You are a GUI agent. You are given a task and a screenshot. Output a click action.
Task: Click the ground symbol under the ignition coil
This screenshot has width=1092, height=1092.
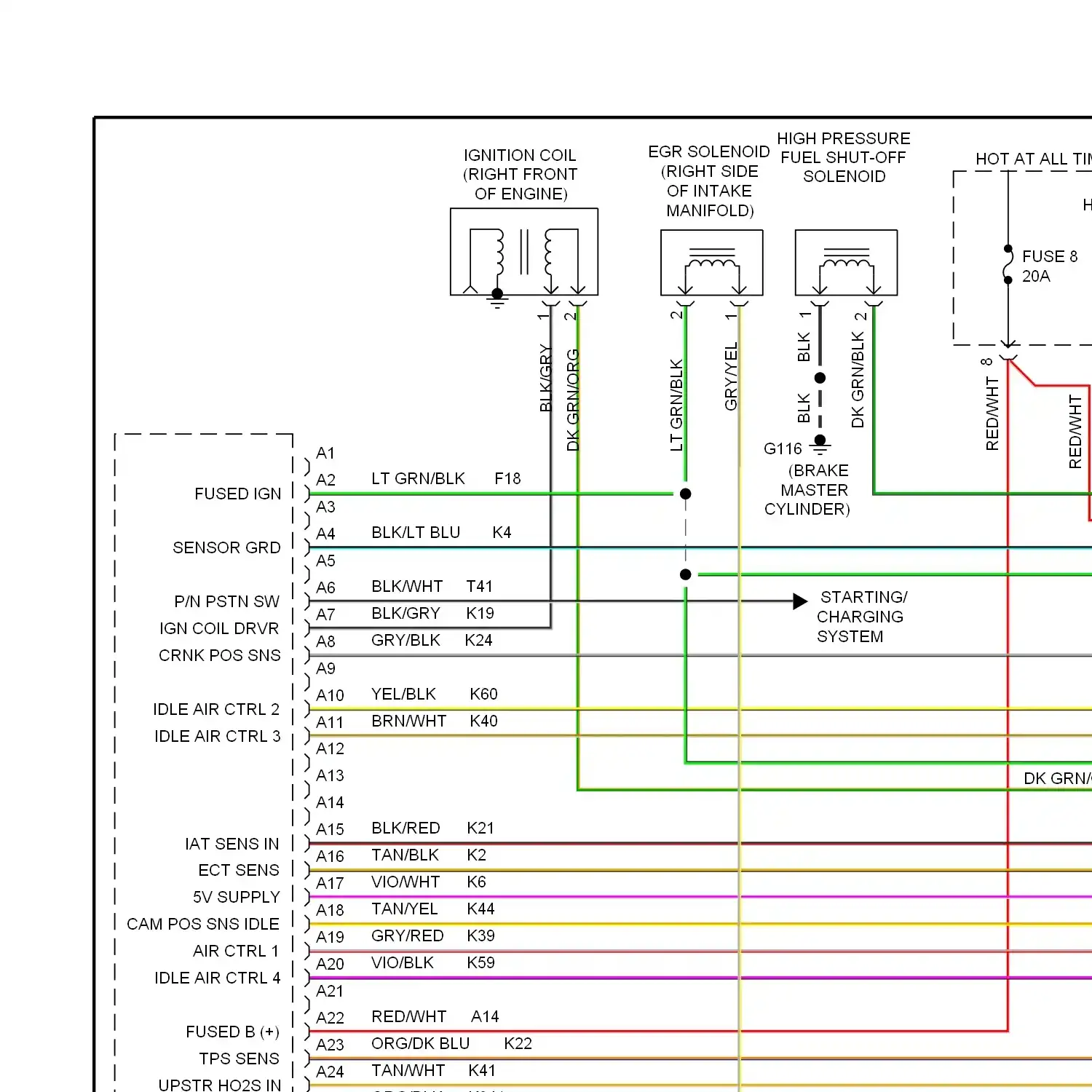click(x=497, y=300)
